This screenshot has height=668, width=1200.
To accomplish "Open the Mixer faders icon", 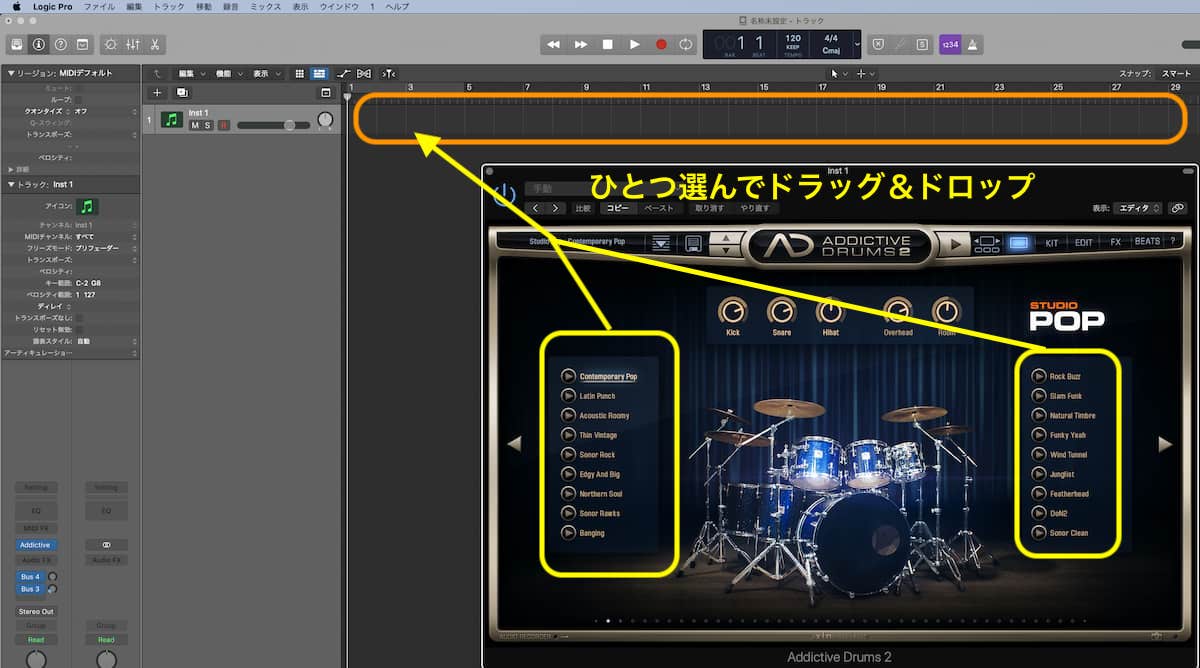I will tap(133, 44).
